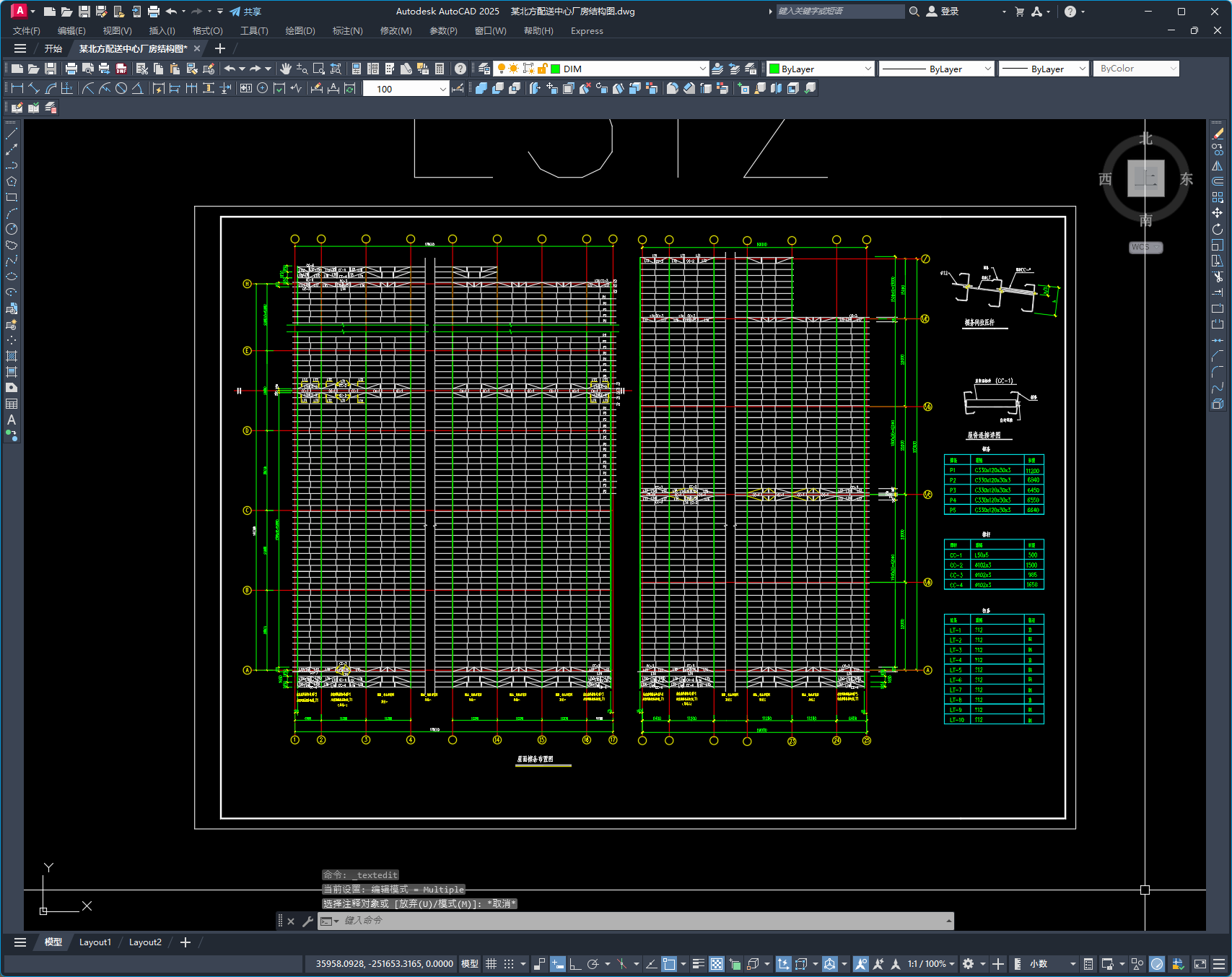The image size is (1232, 977).
Task: Click the Cut (scissors) icon
Action: [142, 69]
